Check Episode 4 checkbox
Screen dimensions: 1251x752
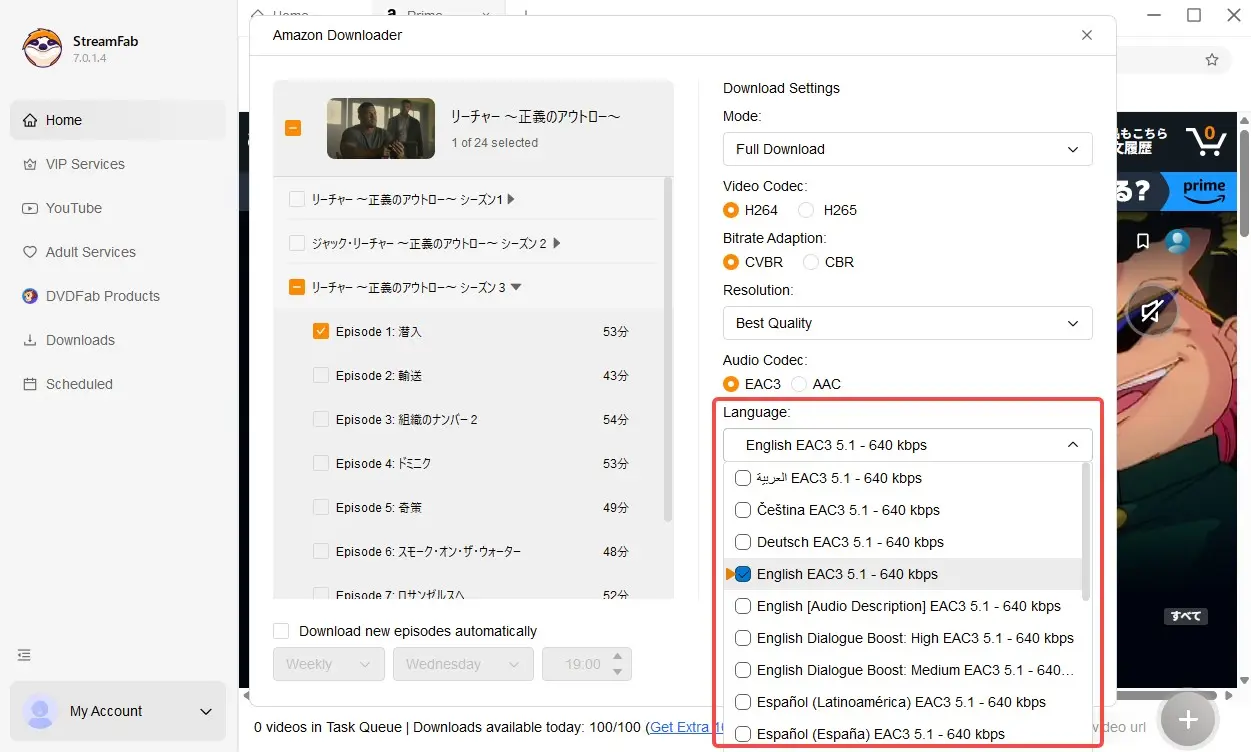click(321, 463)
